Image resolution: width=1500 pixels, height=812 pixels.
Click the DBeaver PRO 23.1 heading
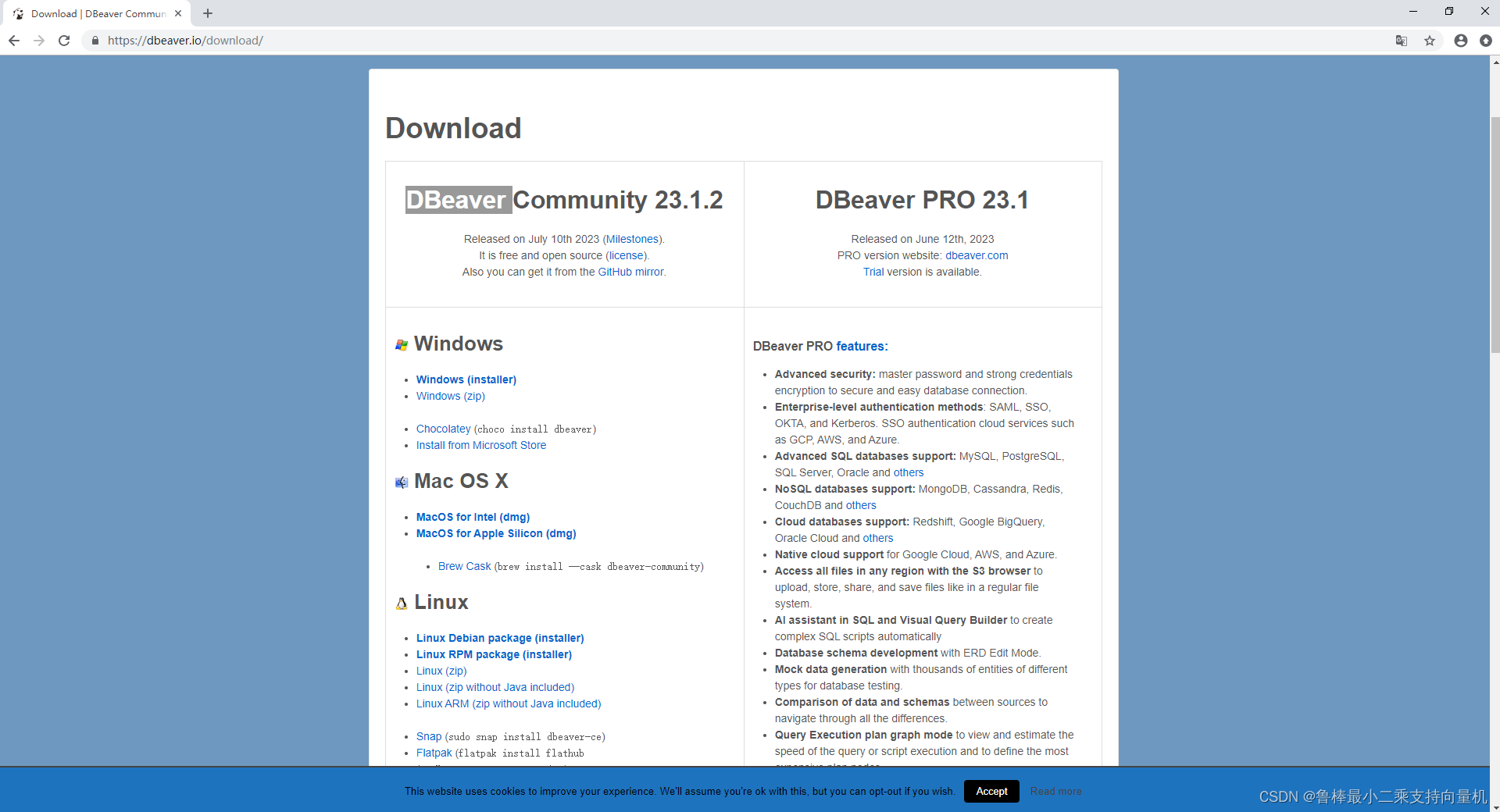coord(922,200)
